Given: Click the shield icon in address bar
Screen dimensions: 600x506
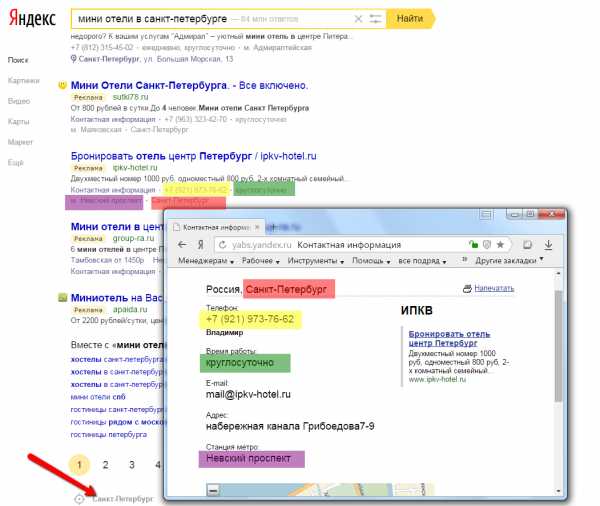Looking at the screenshot, I should [x=487, y=244].
